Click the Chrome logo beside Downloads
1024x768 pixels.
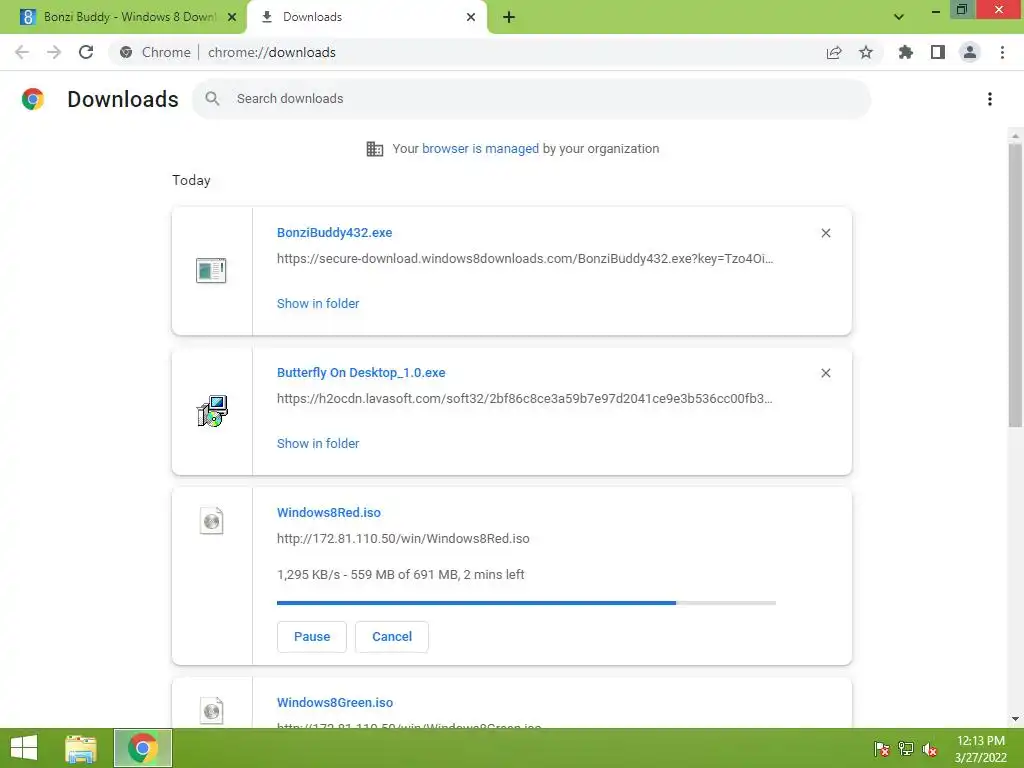pos(33,99)
